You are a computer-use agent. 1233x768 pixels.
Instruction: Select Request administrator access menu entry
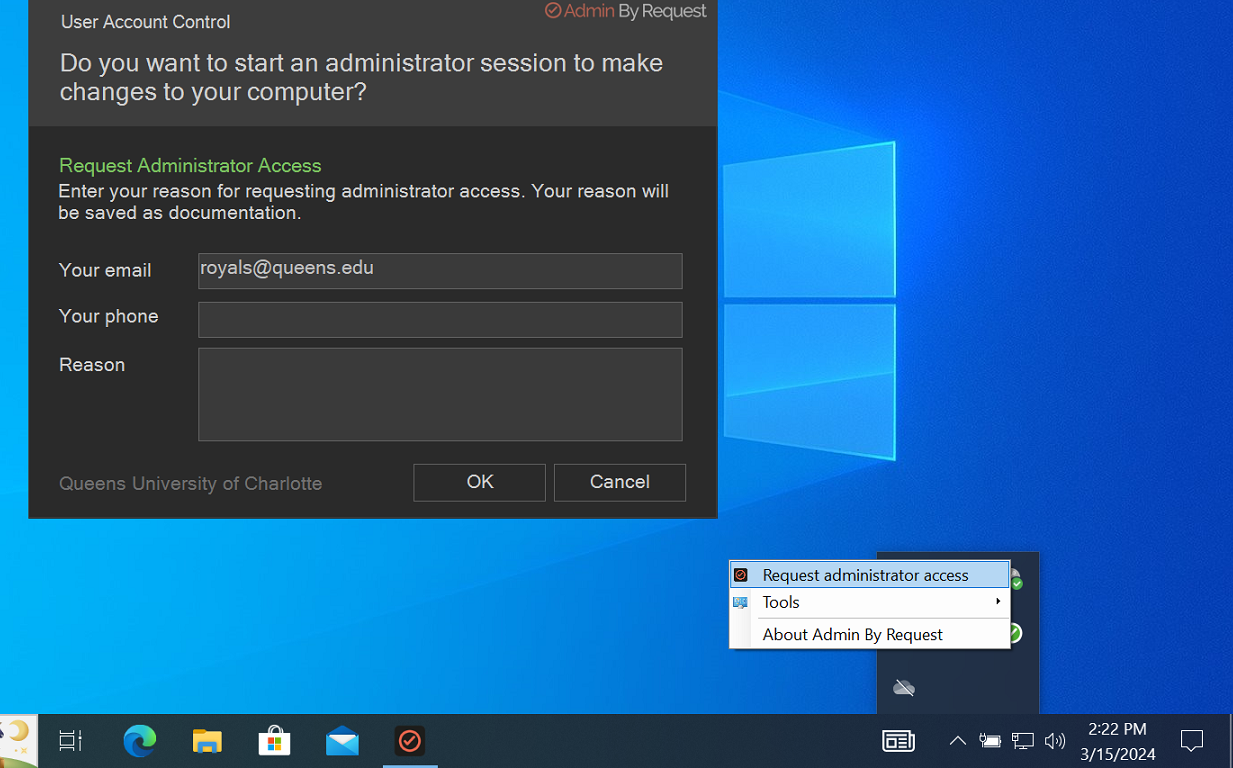point(870,575)
